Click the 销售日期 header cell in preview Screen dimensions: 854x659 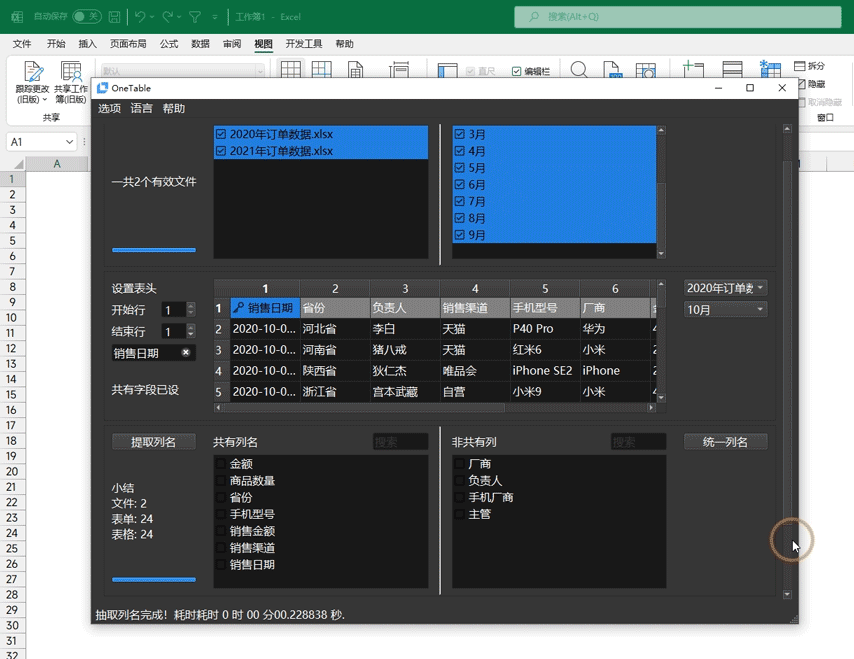click(x=265, y=308)
